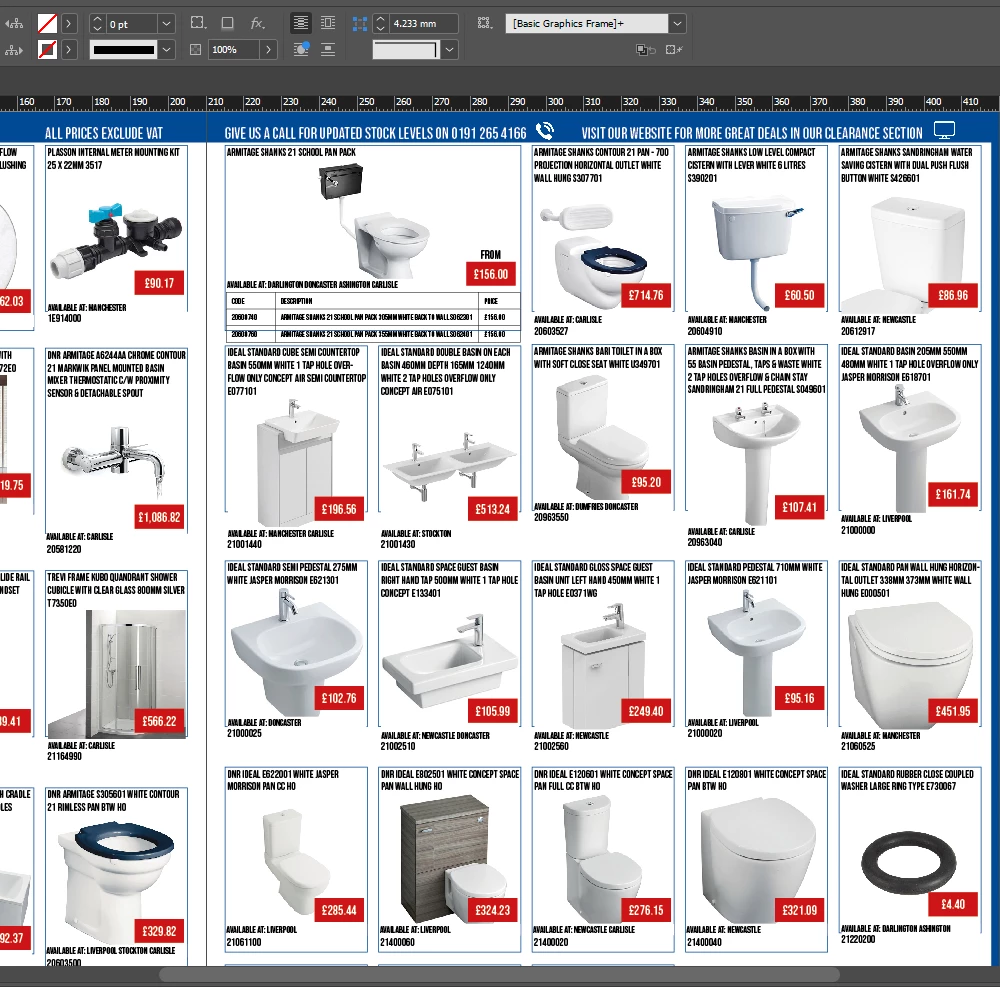Click the Select Previous Object icon
Screen dimensions: 1000x1000
tap(14, 24)
